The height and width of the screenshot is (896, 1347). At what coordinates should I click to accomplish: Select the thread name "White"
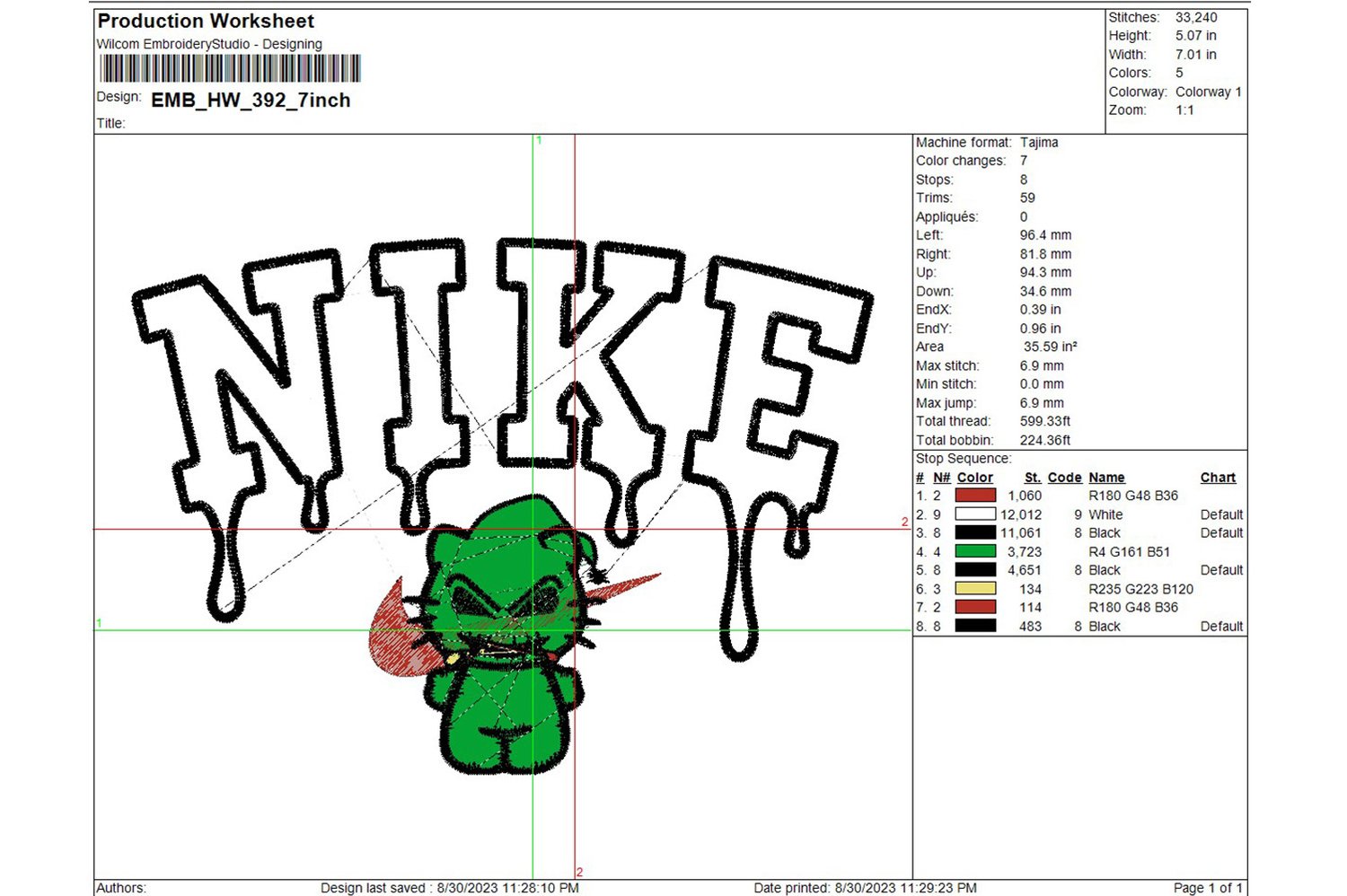[1105, 514]
